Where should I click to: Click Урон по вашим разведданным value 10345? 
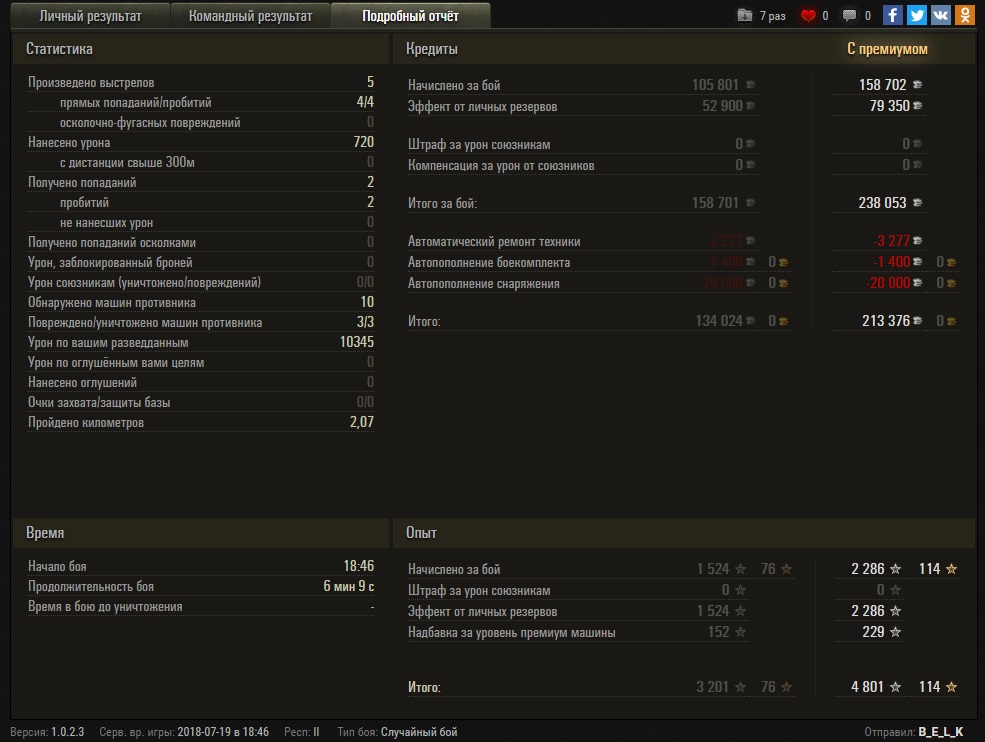357,342
